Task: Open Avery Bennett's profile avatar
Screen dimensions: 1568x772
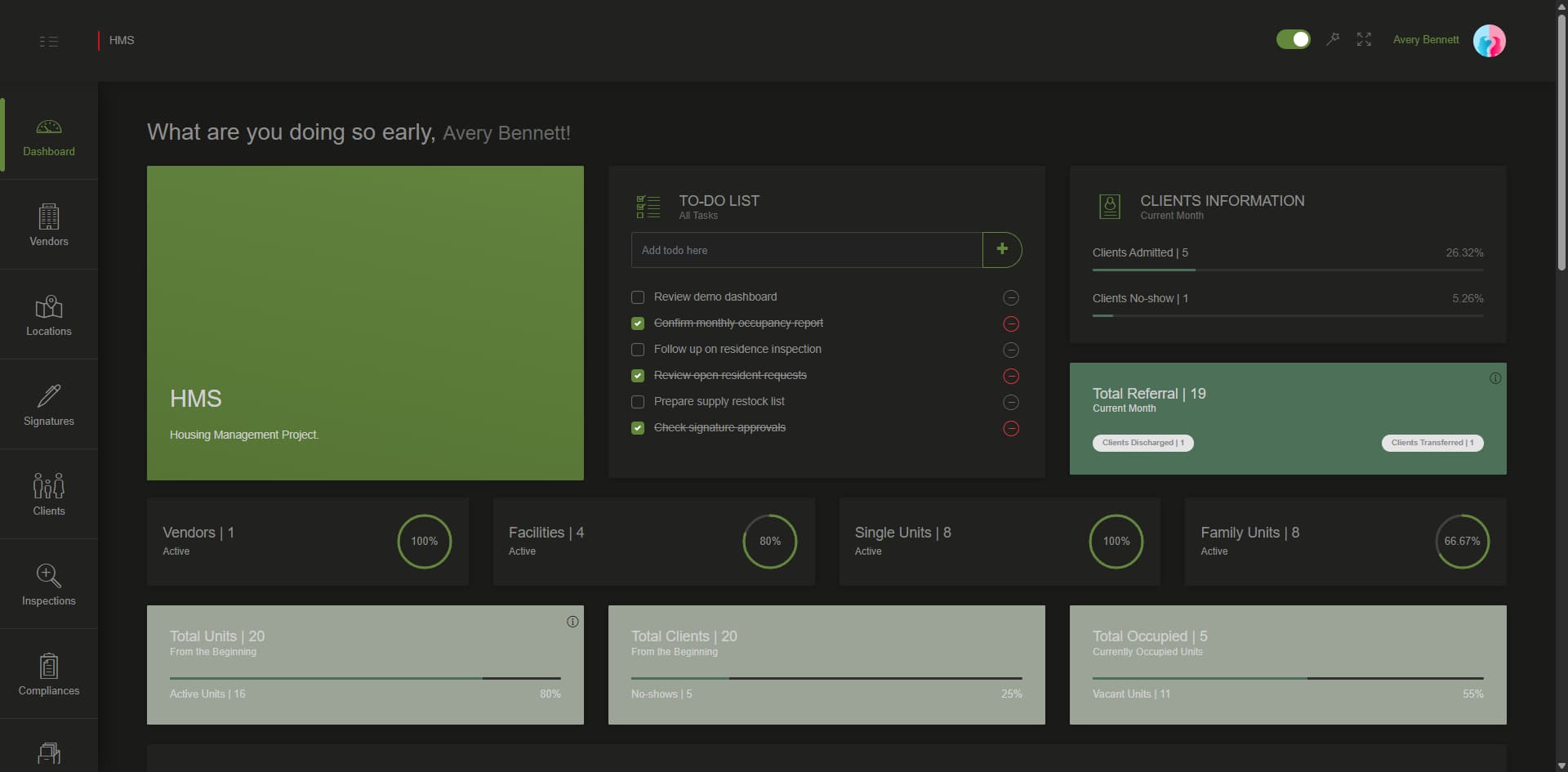Action: click(x=1490, y=40)
